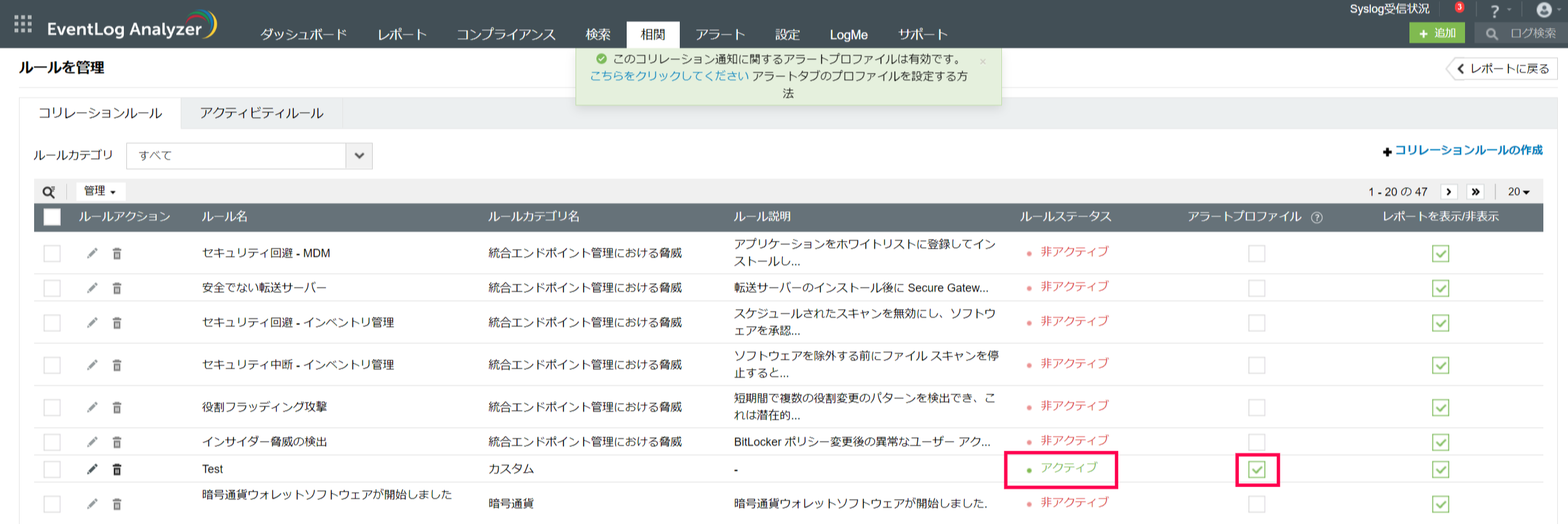Switch to the アクティビティルール tab
The width and height of the screenshot is (1568, 524).
(262, 114)
